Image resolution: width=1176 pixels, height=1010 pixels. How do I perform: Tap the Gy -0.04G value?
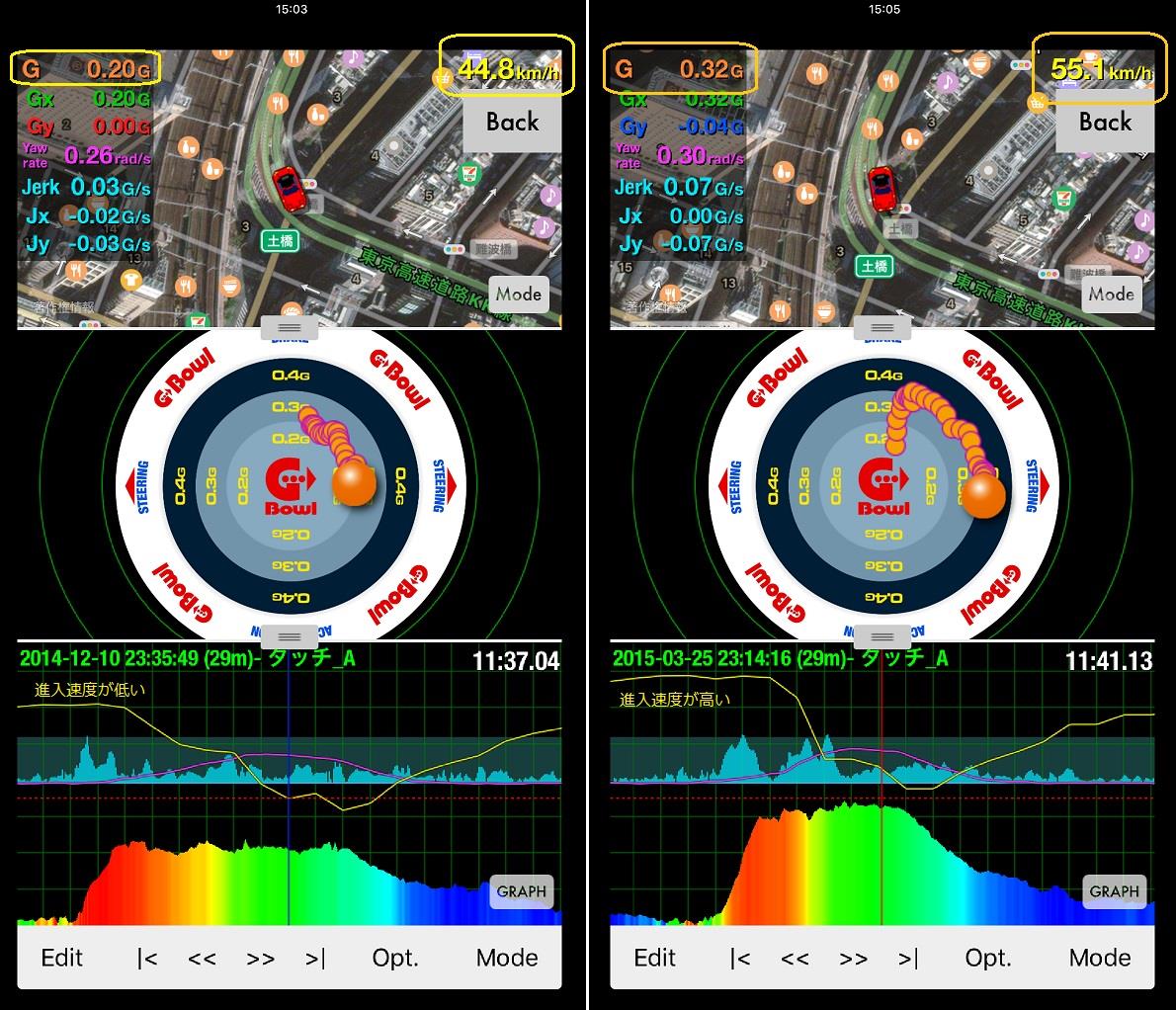(x=710, y=126)
